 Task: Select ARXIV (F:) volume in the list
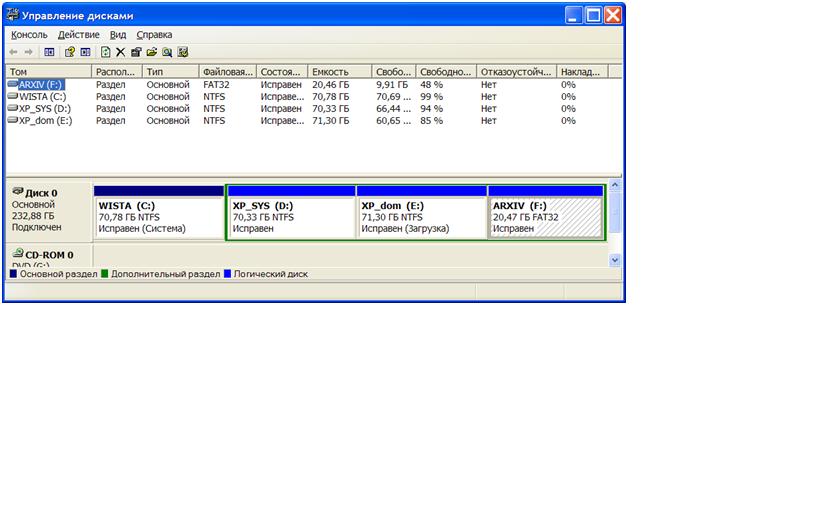(41, 85)
